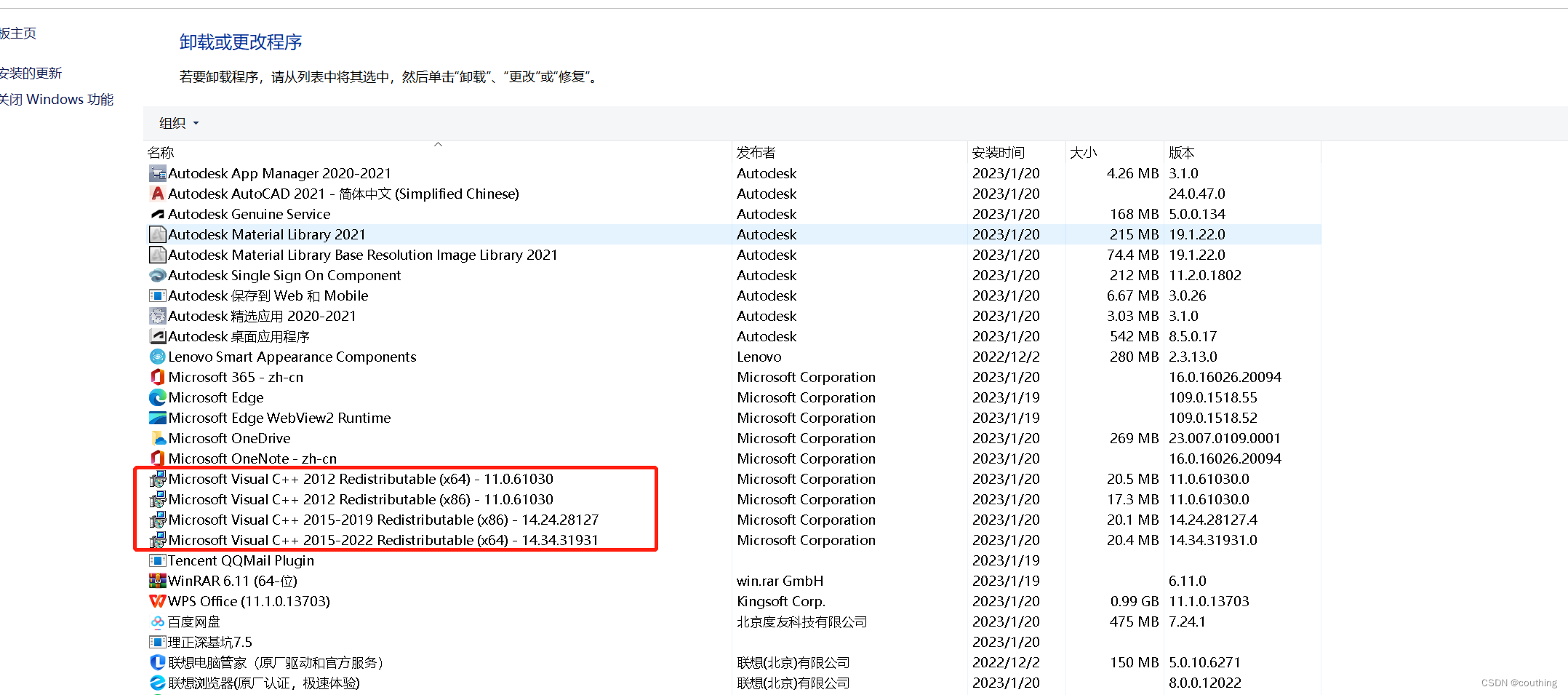Click the Autodesk Genuine Service icon
Screen dimensions: 1568x695
coord(157,214)
